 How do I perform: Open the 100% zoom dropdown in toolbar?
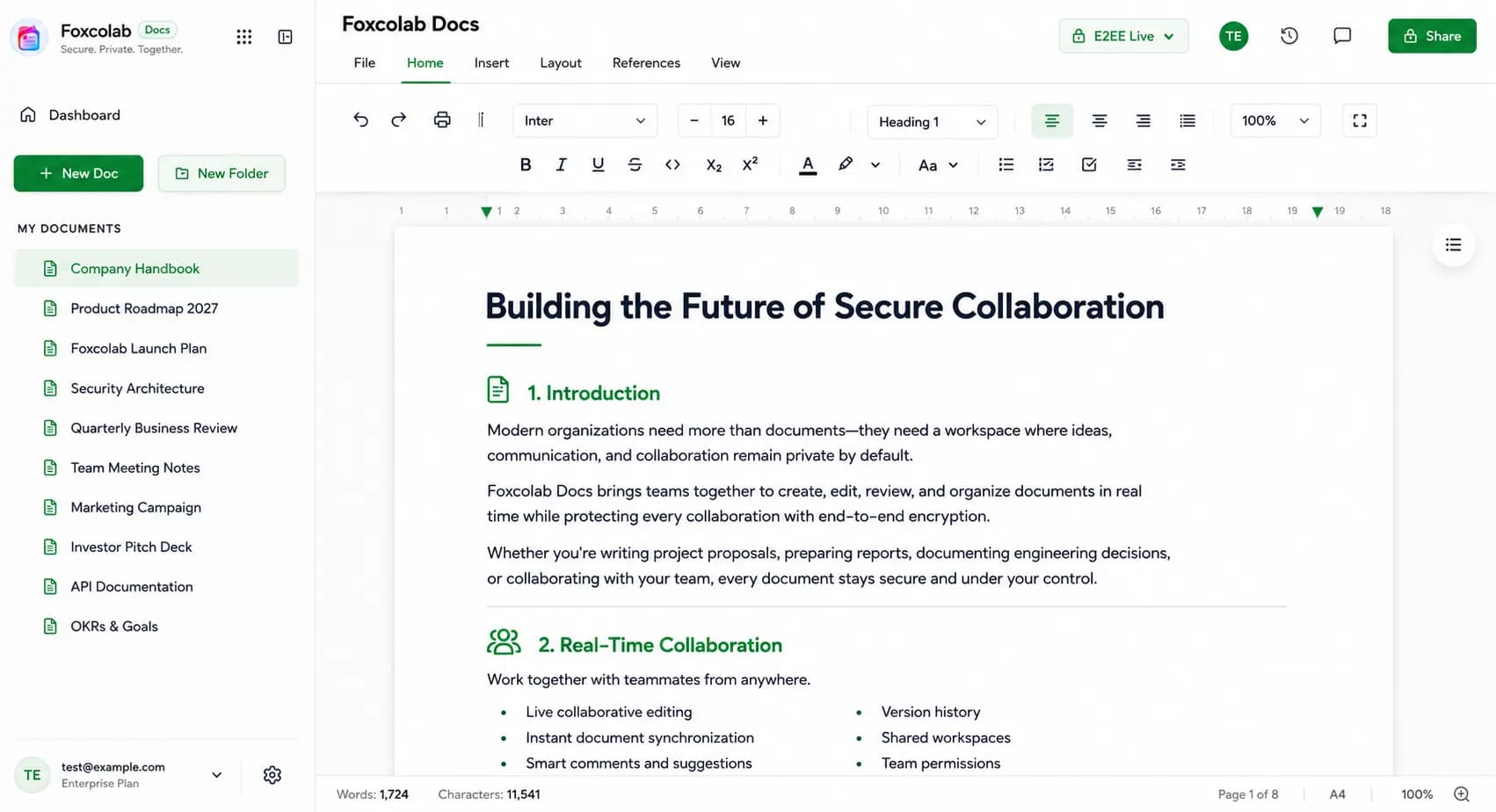[1275, 121]
